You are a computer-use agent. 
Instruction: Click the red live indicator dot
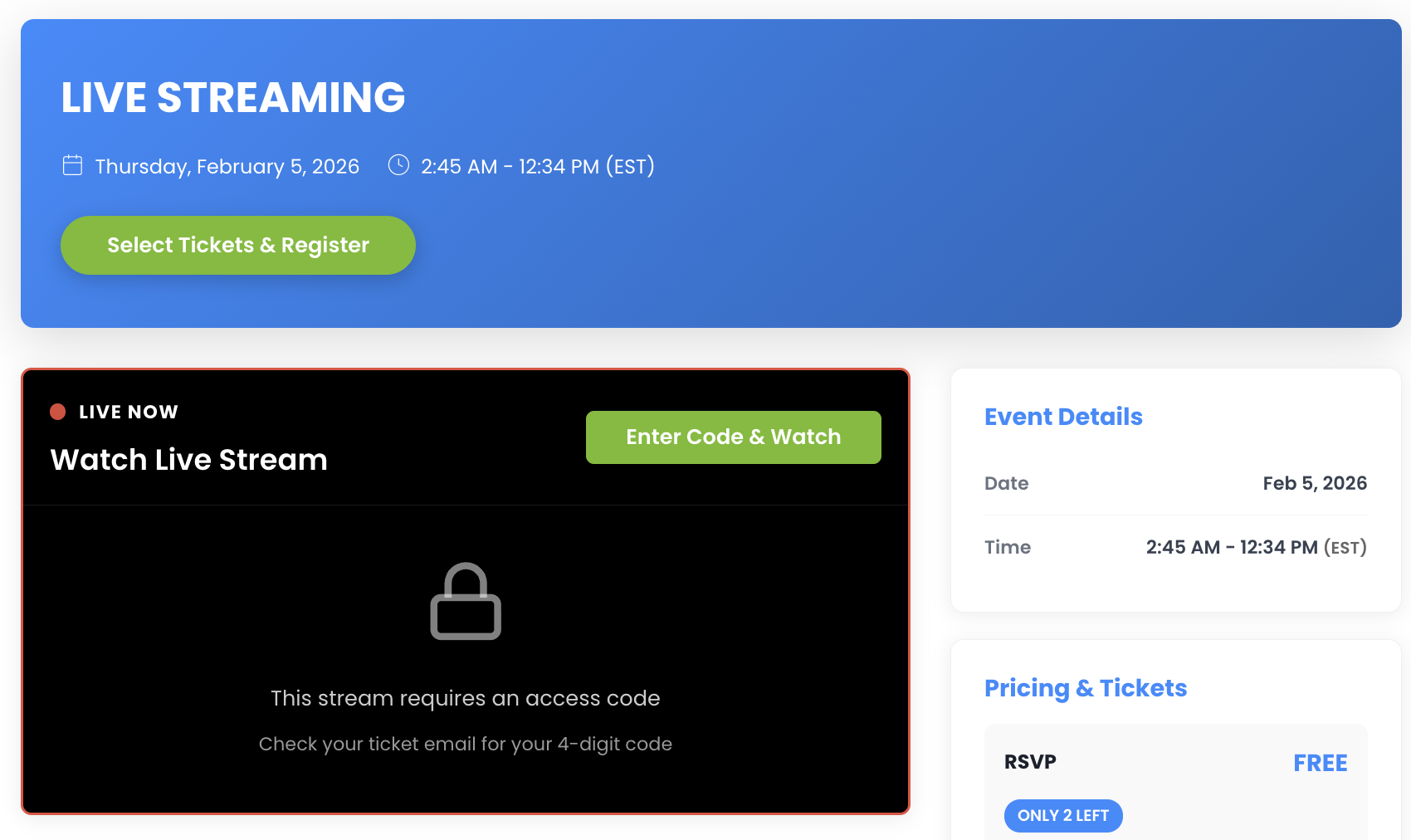point(58,412)
